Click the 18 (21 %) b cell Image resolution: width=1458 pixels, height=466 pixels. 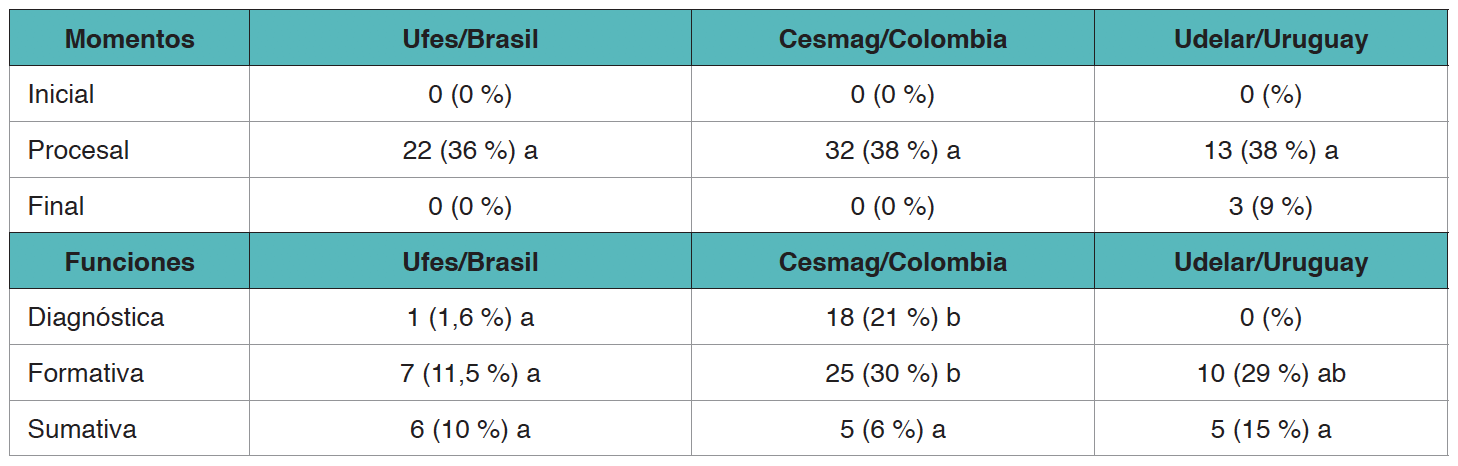892,318
